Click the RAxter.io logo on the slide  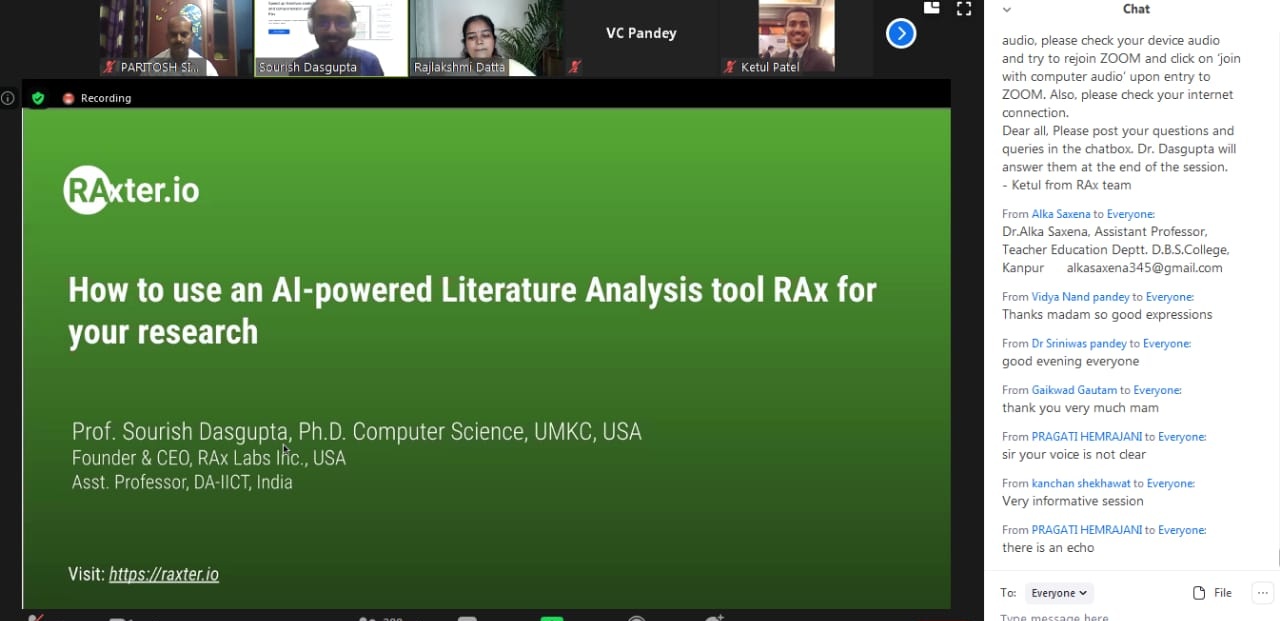131,189
